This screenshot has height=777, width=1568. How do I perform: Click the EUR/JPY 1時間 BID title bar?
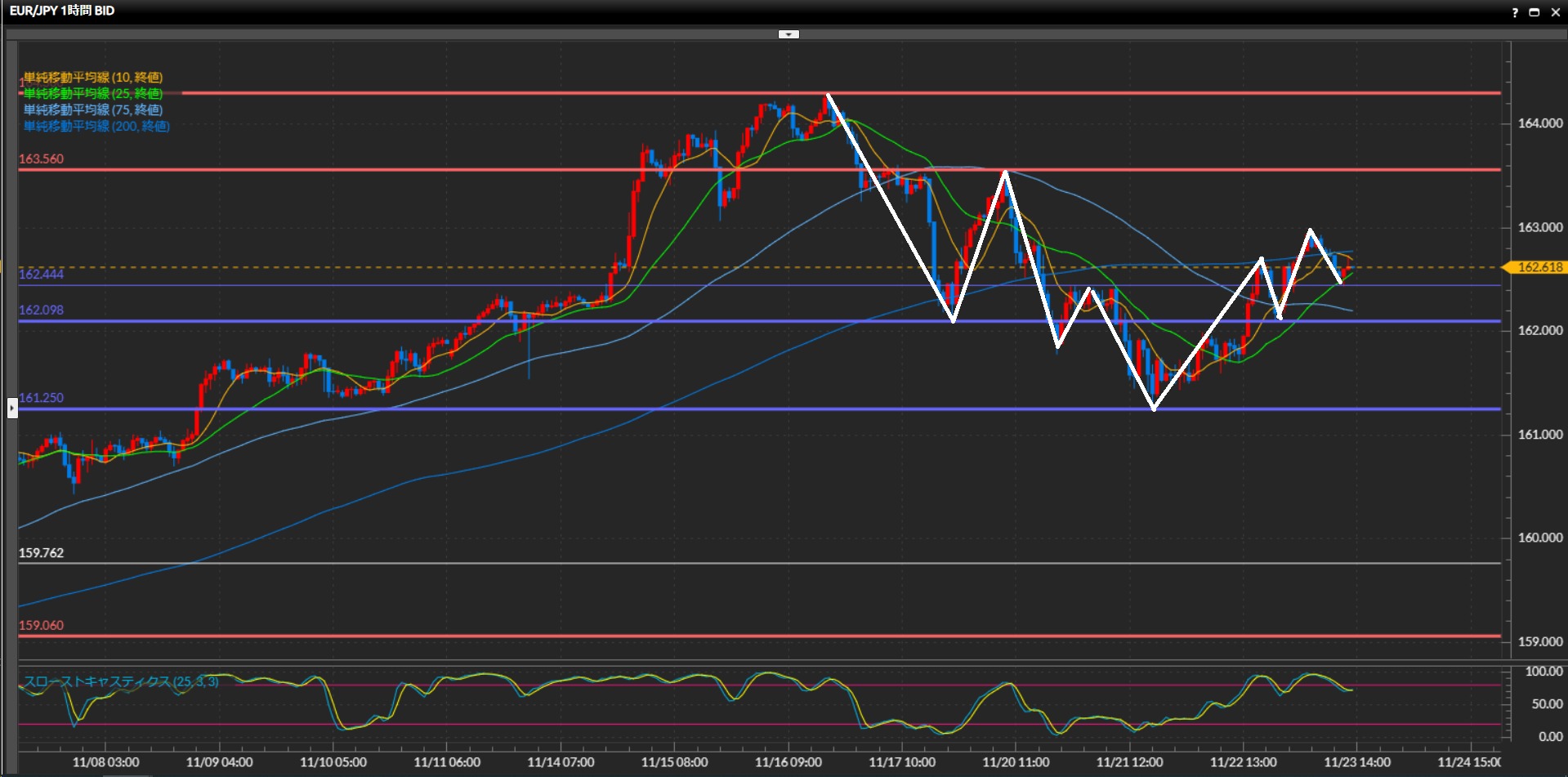[x=62, y=11]
